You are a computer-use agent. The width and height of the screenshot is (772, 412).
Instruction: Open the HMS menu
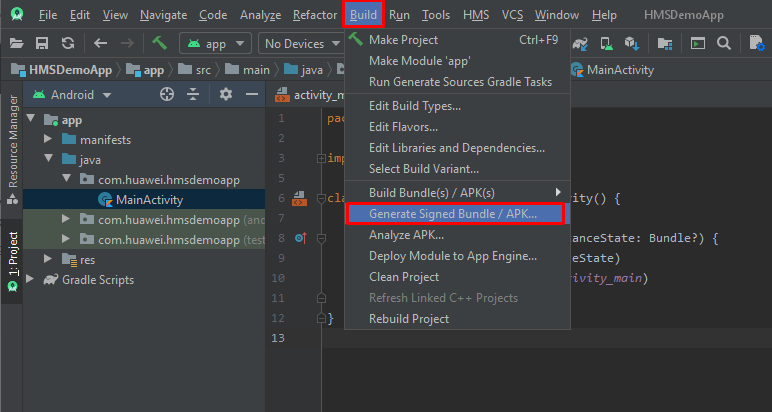click(476, 15)
